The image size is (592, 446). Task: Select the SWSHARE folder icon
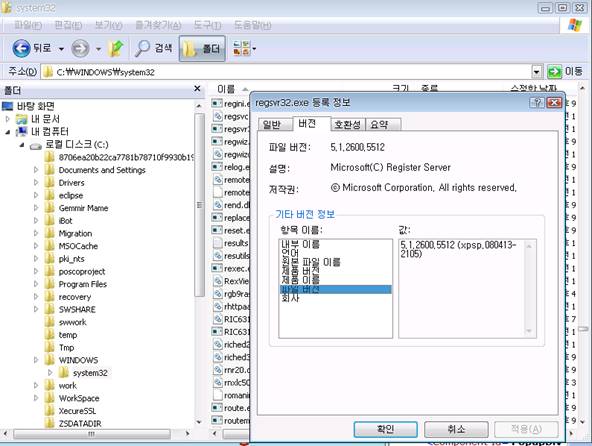49,309
